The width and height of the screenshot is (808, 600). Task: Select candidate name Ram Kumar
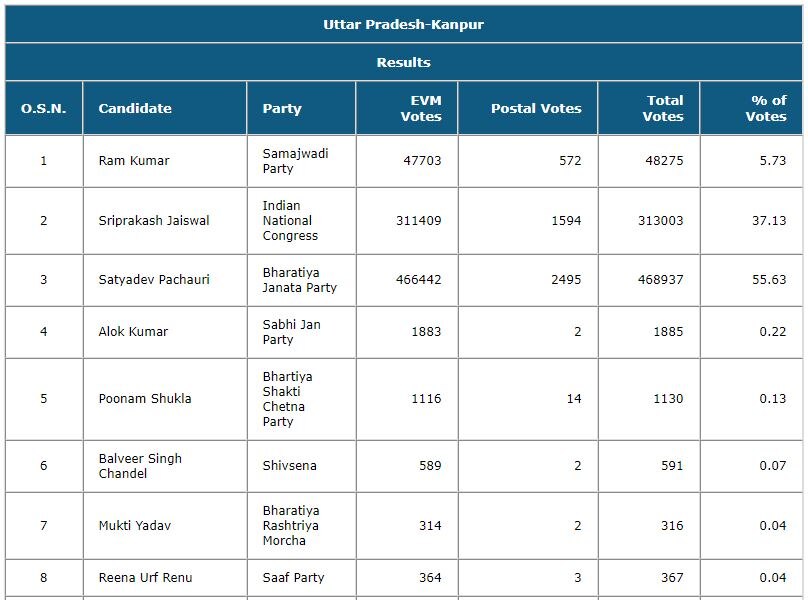coord(134,161)
